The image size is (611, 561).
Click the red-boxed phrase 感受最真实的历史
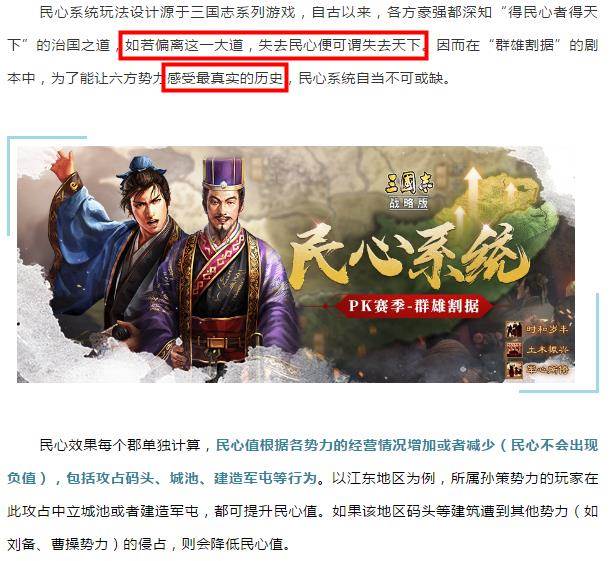click(225, 78)
